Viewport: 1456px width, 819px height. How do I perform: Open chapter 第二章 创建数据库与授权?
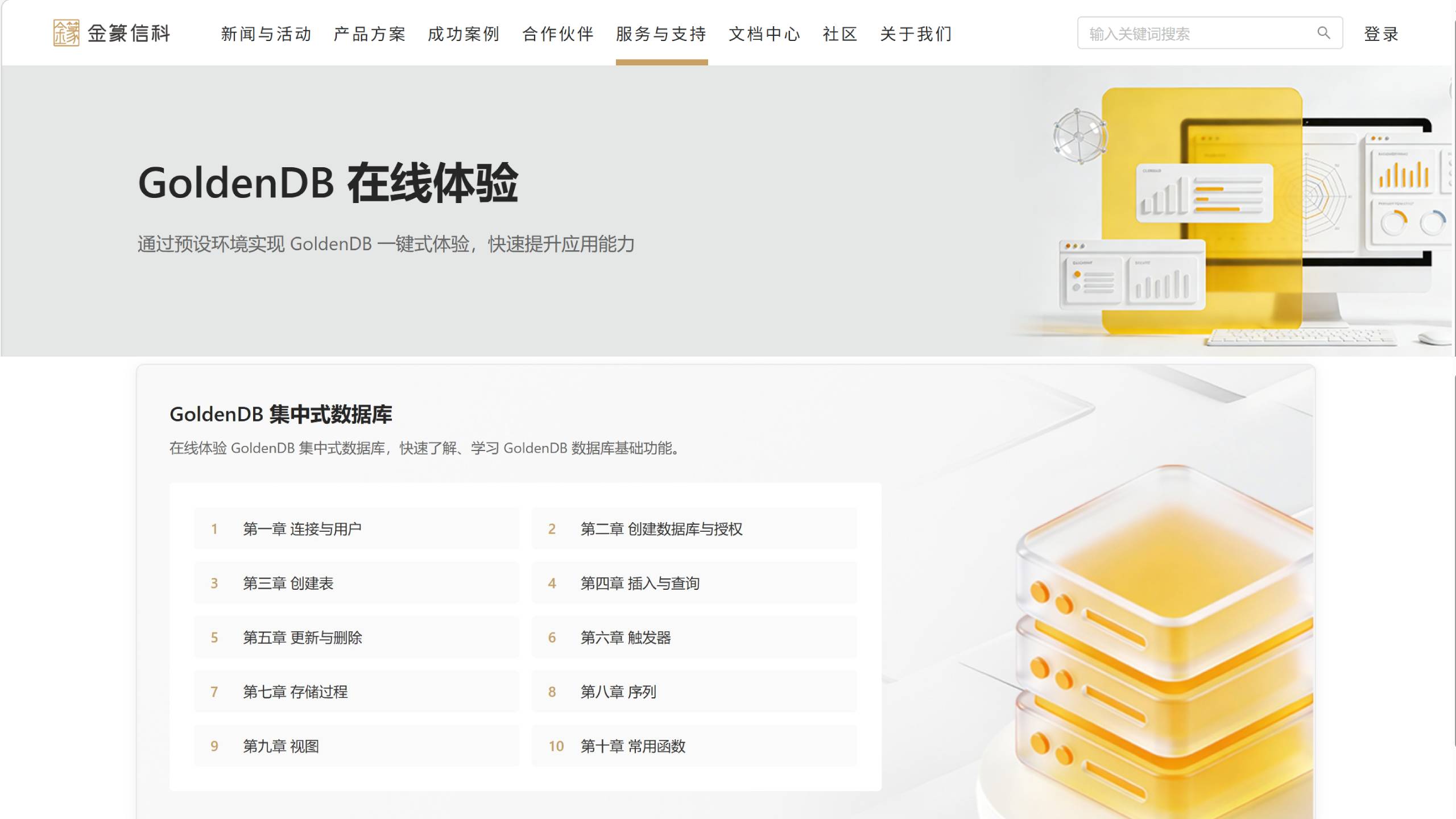tap(694, 529)
